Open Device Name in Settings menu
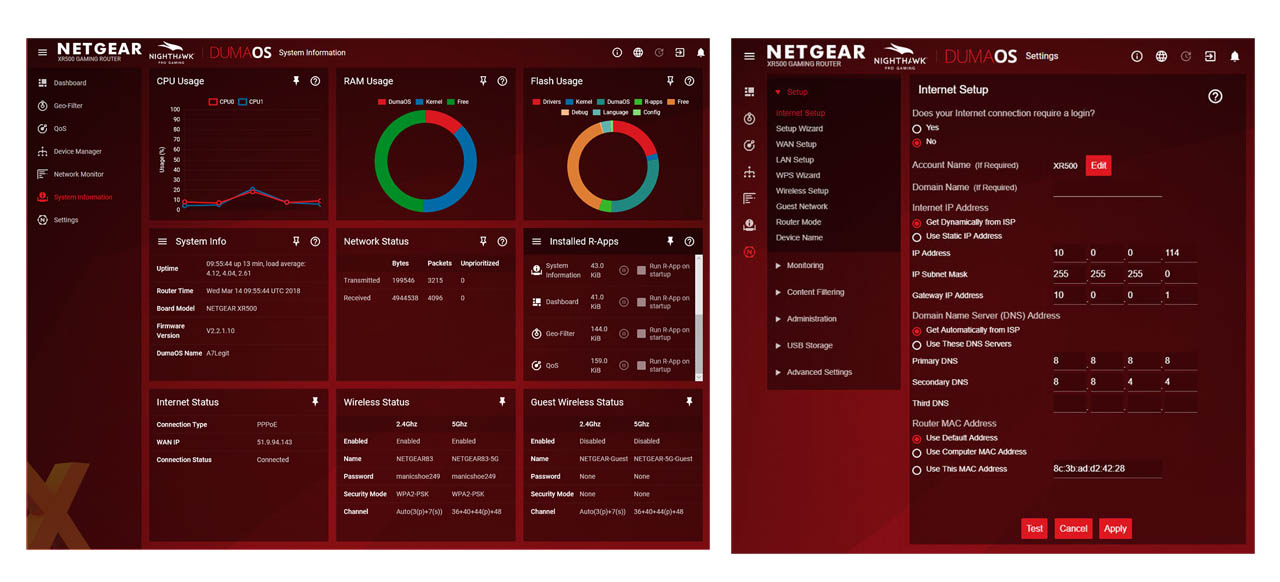 (799, 238)
